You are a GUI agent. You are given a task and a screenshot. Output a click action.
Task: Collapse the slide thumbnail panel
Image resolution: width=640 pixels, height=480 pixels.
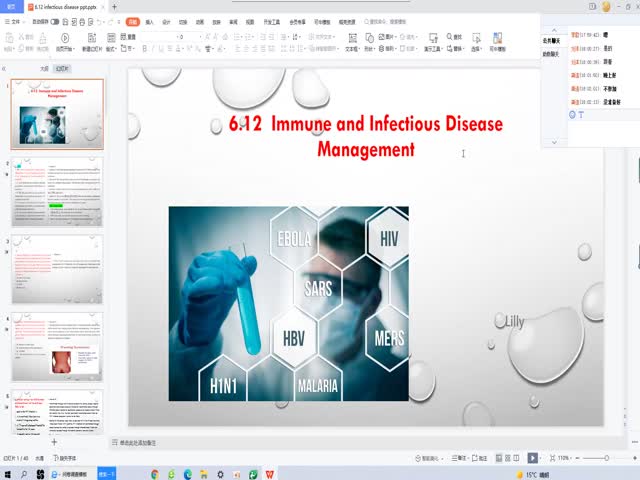[4, 69]
